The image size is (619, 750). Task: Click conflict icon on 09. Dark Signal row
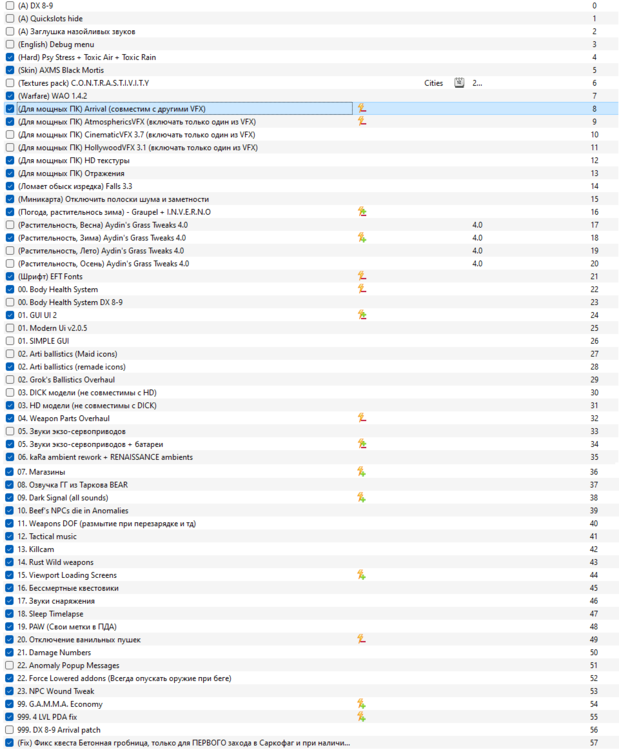(362, 498)
